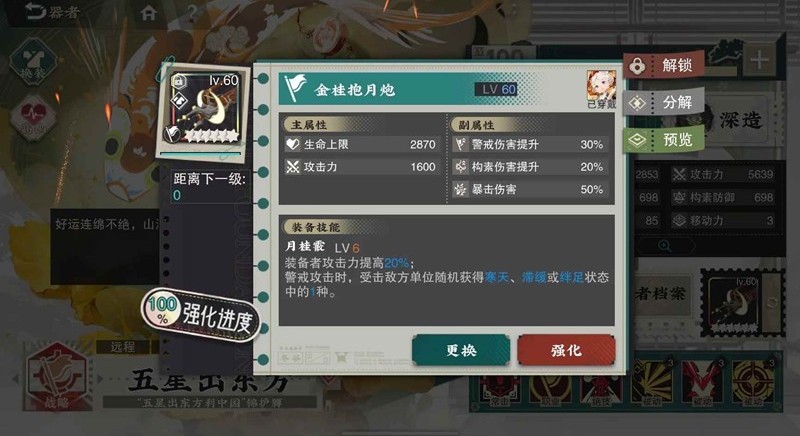Toggle the lock icon on equipment thumbnail
This screenshot has height=436, width=800.
179,81
